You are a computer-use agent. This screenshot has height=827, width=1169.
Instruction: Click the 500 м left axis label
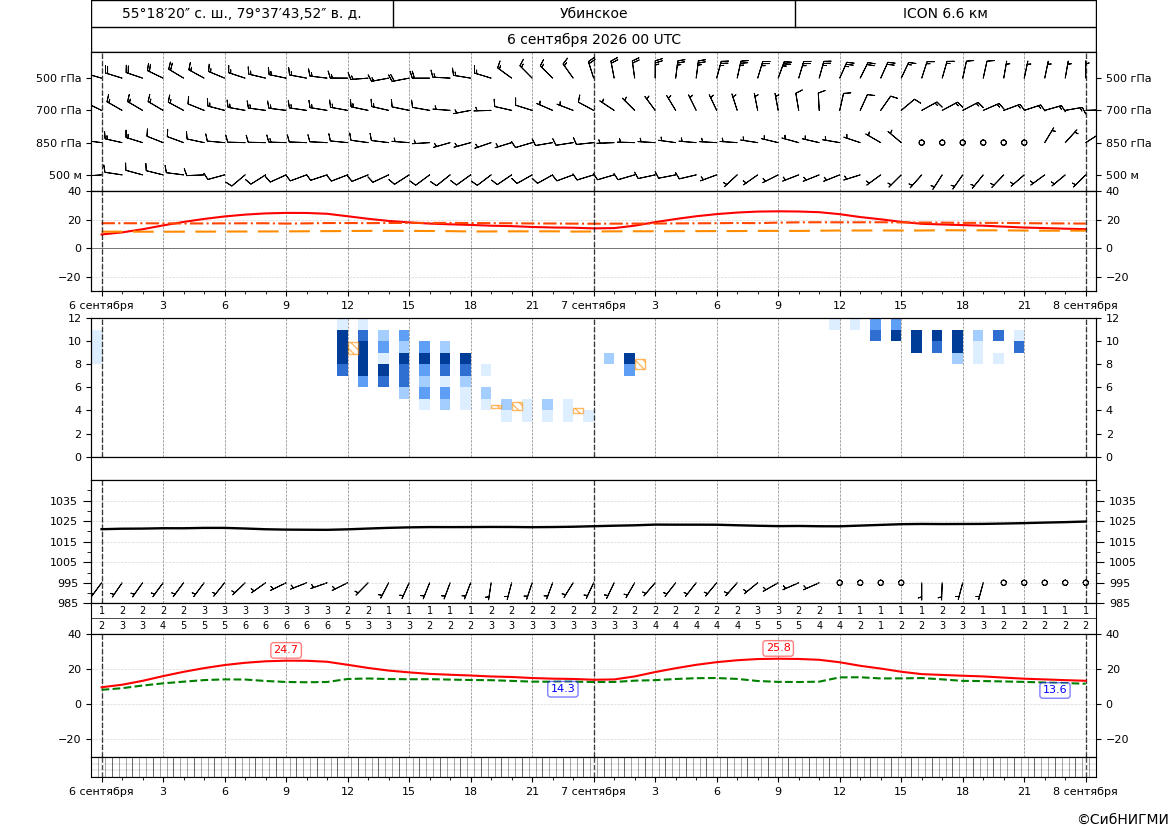coord(66,175)
